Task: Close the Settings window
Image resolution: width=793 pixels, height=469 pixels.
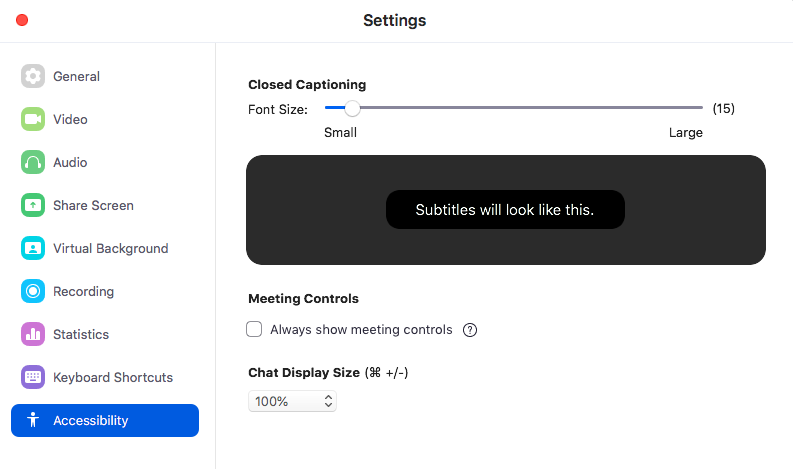Action: (22, 20)
